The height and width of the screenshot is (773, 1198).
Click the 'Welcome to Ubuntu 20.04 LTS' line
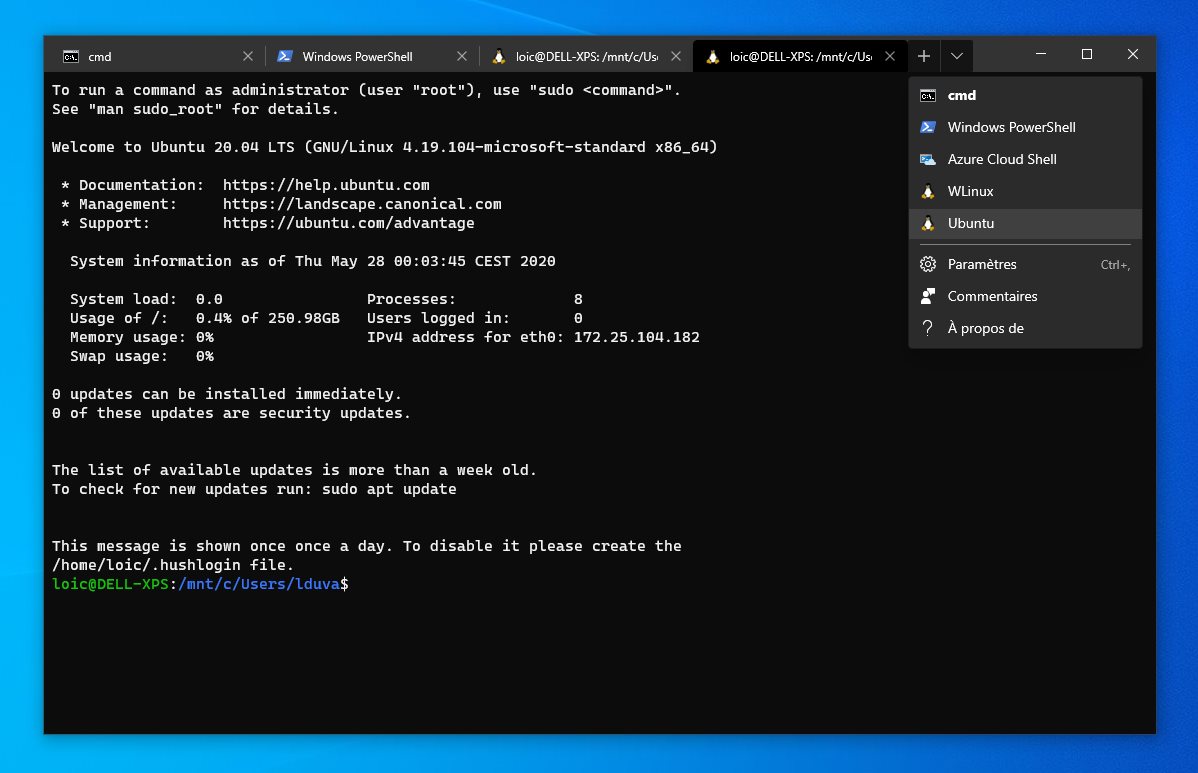384,147
